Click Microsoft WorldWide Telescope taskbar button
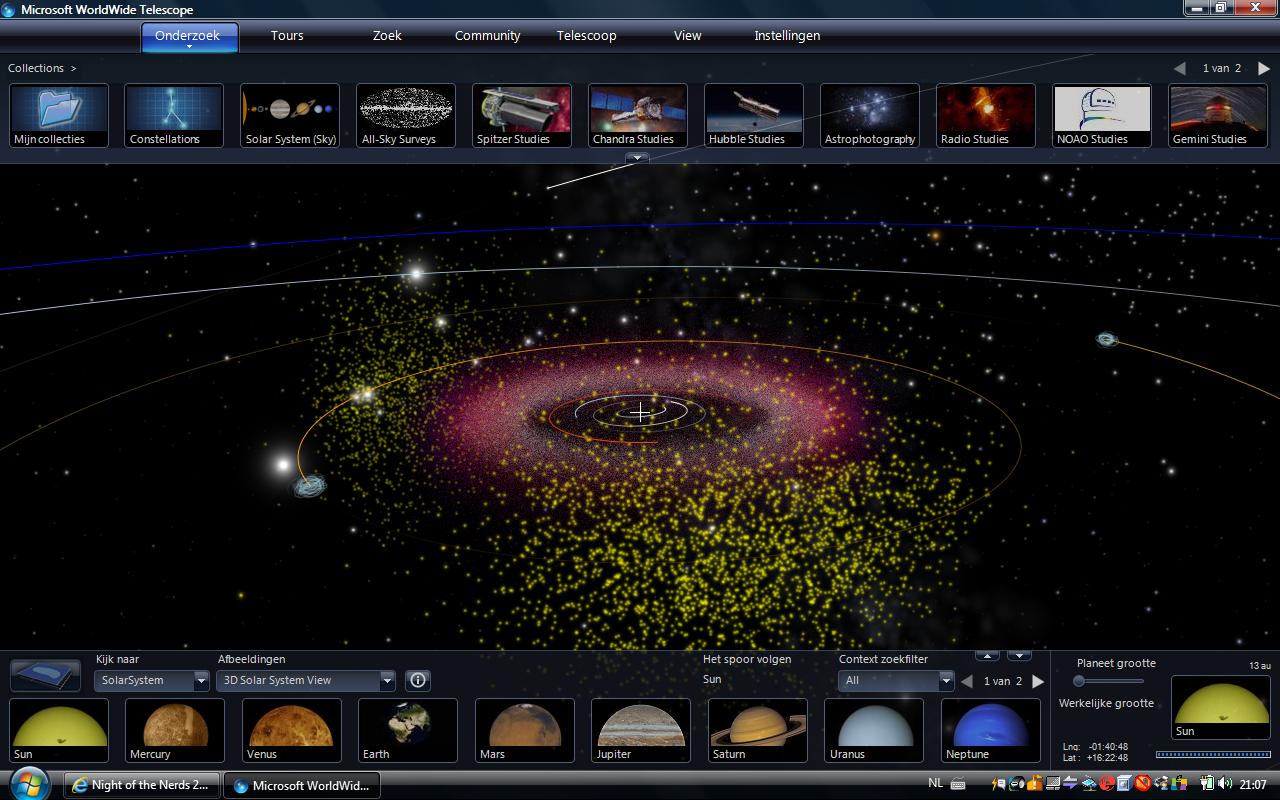The width and height of the screenshot is (1280, 800). pos(301,785)
